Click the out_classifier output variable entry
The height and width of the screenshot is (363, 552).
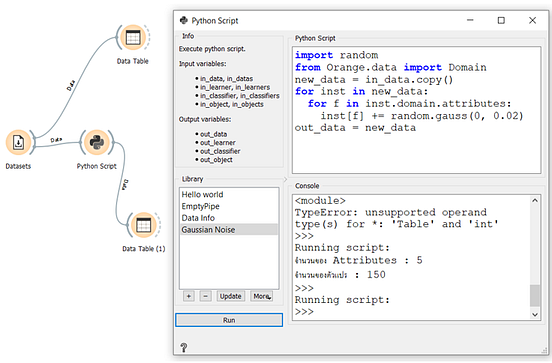click(220, 151)
